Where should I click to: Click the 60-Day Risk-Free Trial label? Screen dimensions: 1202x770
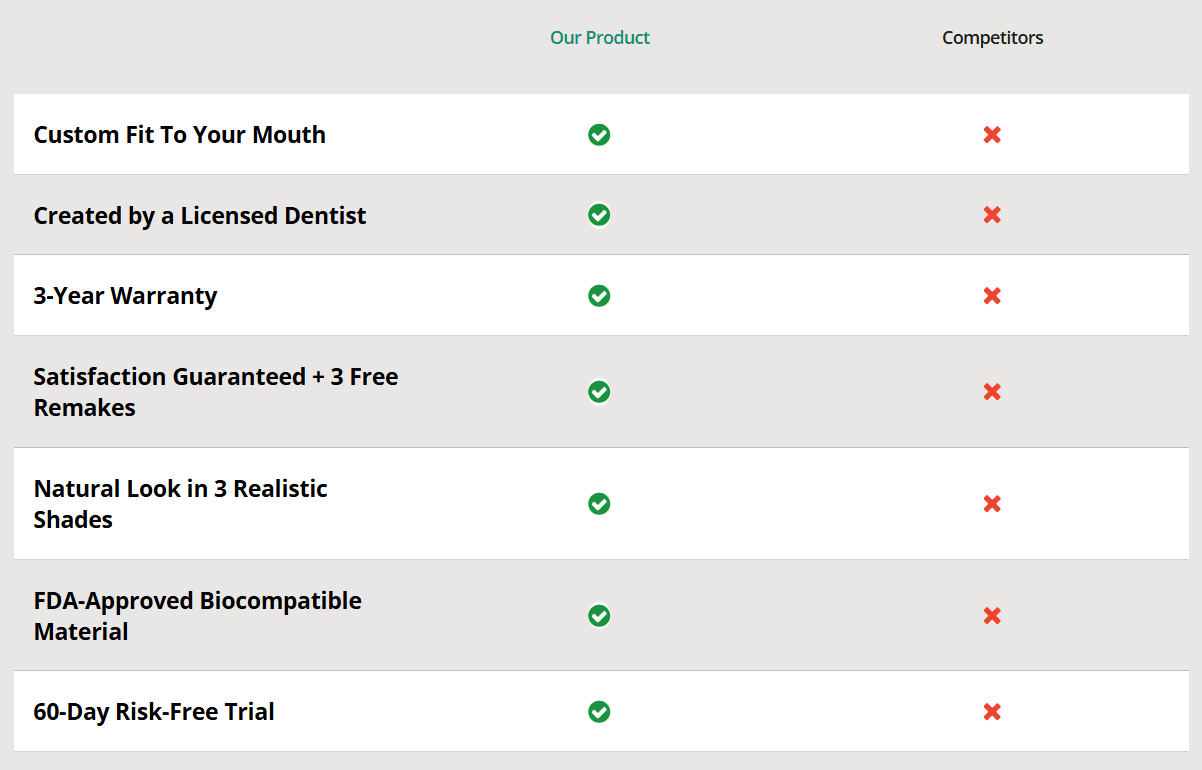[154, 712]
